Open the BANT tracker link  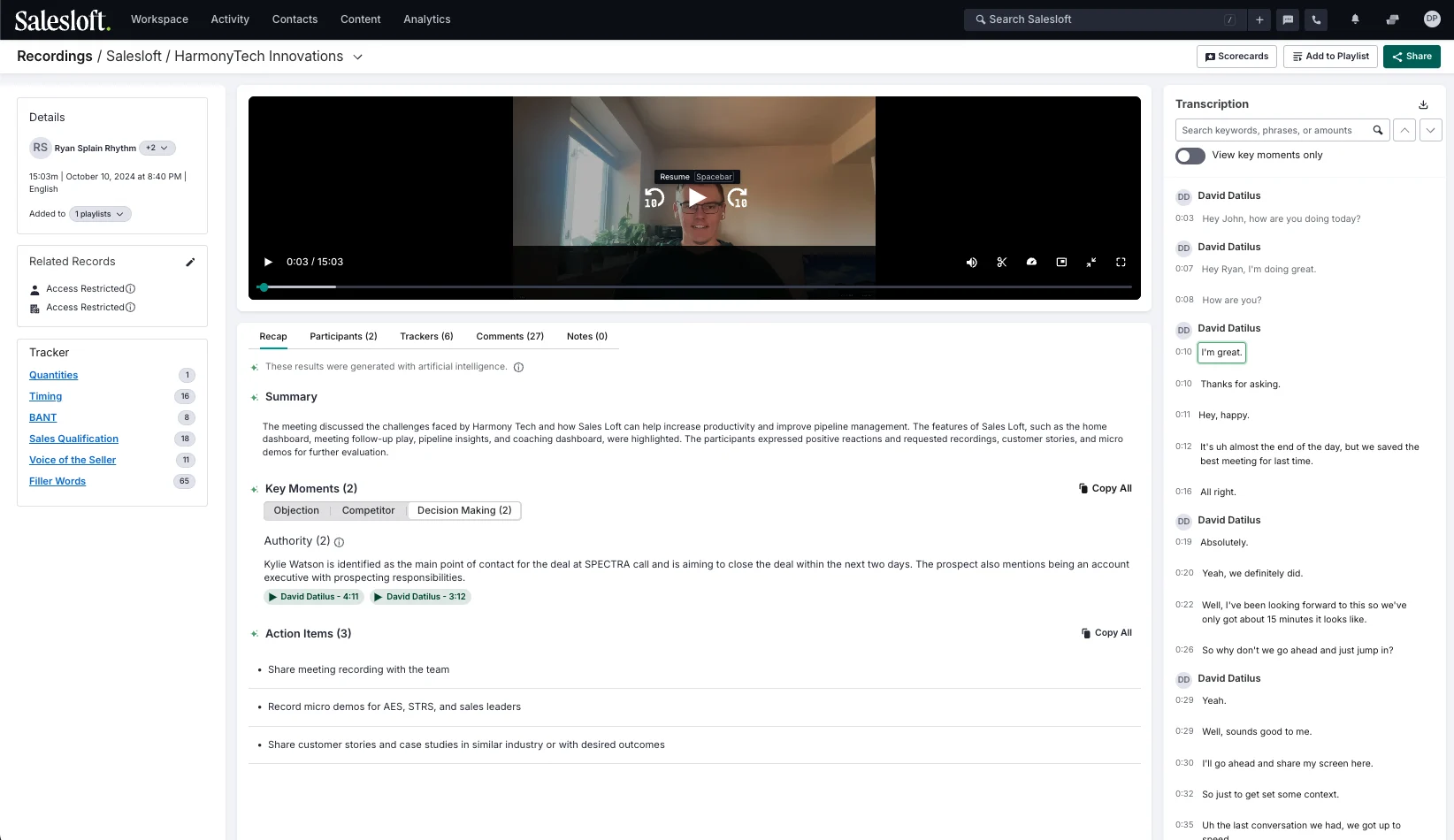pos(42,417)
